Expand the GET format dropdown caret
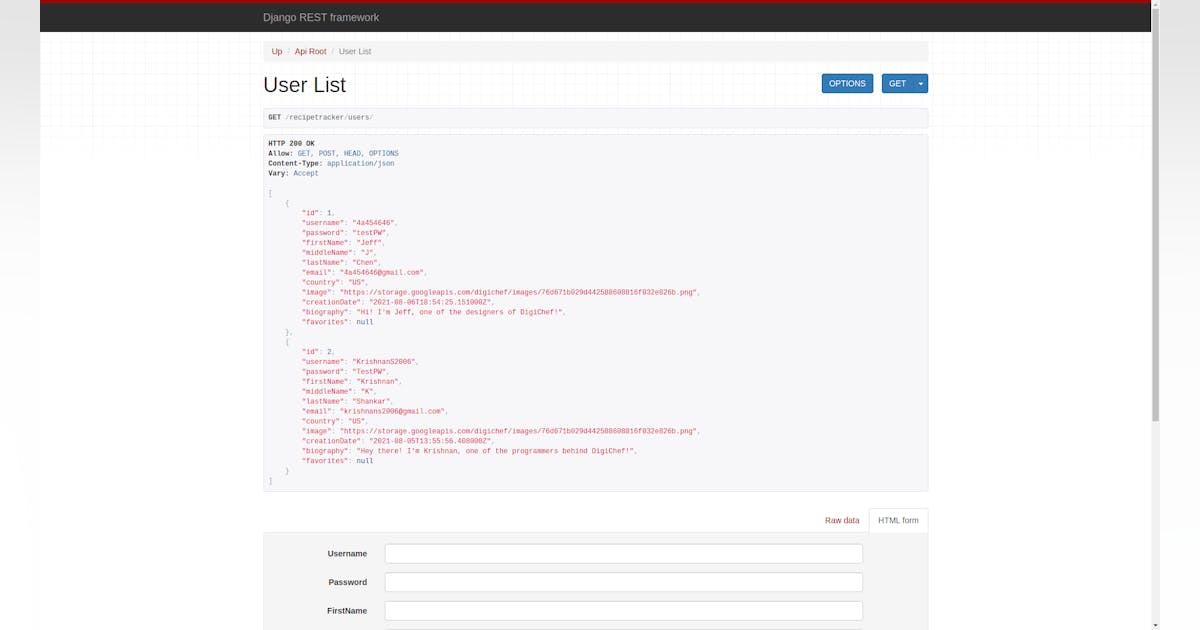1200x630 pixels. pyautogui.click(x=921, y=84)
